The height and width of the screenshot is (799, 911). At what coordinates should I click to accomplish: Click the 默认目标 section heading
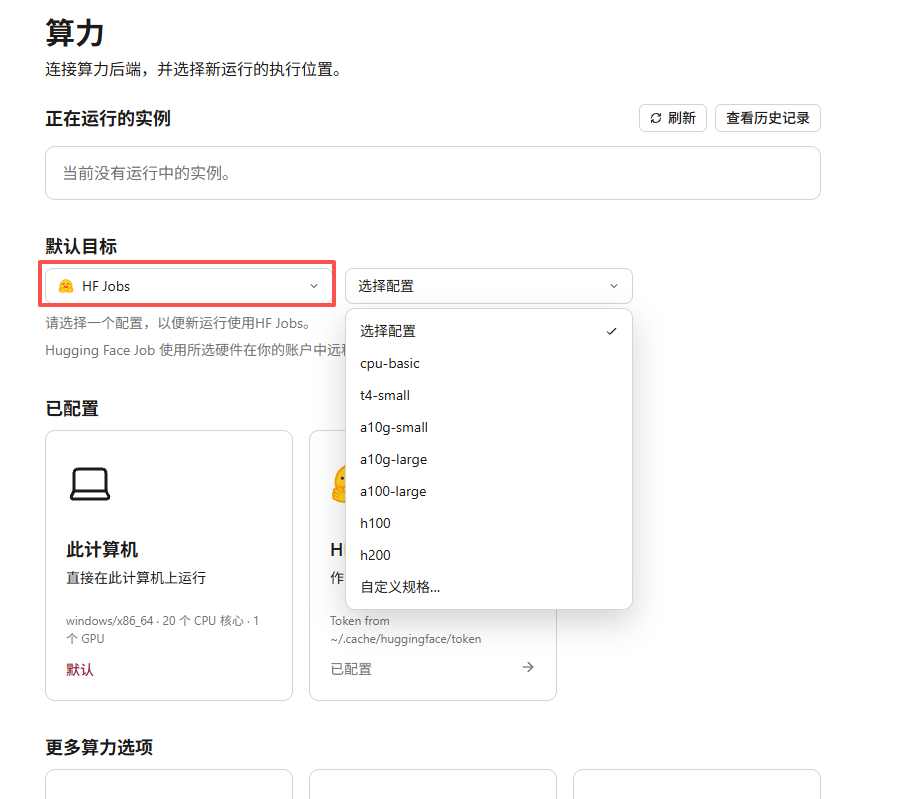pos(81,246)
